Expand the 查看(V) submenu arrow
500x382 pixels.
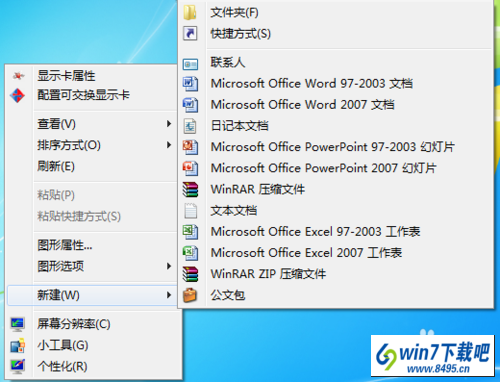click(x=169, y=124)
